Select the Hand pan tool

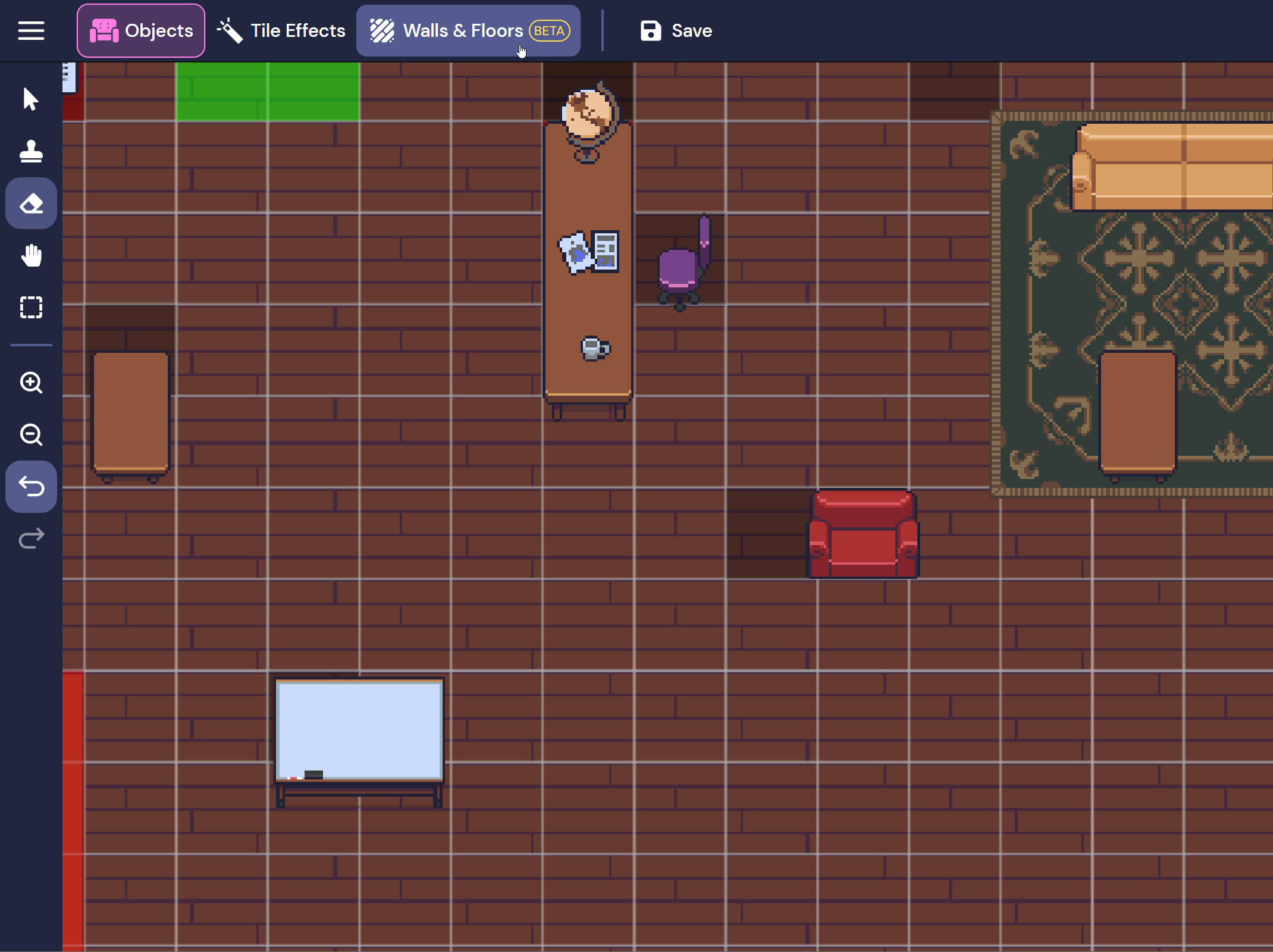point(31,256)
